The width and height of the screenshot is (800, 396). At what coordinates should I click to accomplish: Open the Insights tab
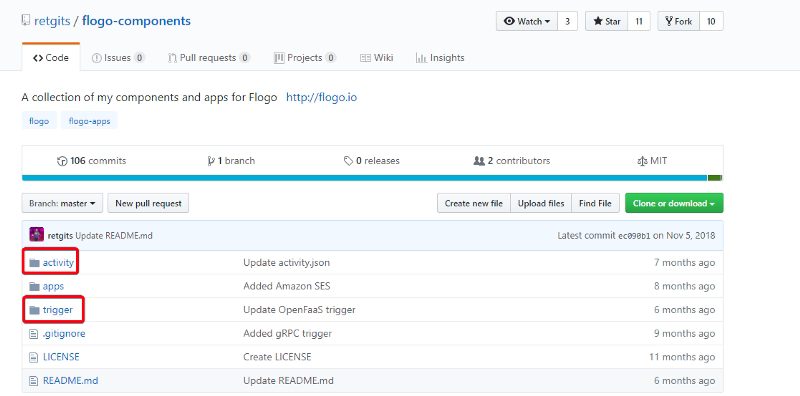pyautogui.click(x=440, y=58)
